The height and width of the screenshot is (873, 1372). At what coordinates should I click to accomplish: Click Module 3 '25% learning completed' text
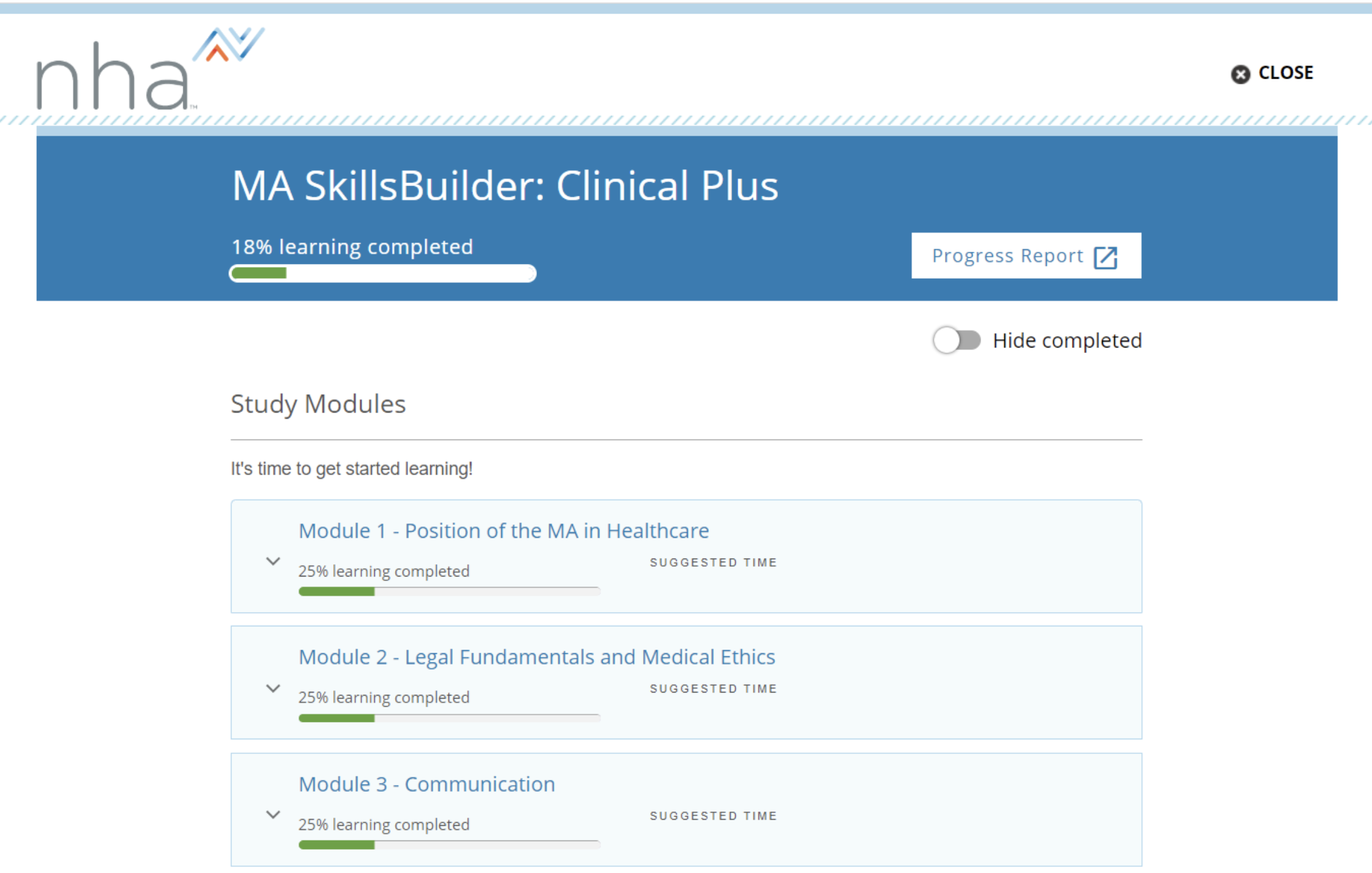point(383,825)
